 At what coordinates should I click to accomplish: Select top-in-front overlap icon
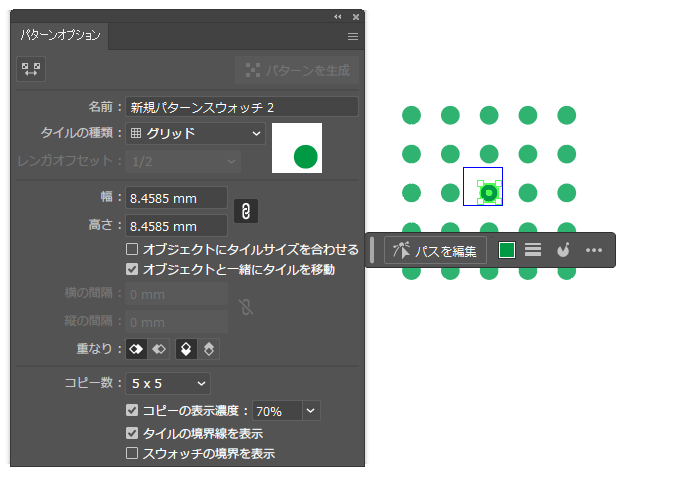(187, 349)
